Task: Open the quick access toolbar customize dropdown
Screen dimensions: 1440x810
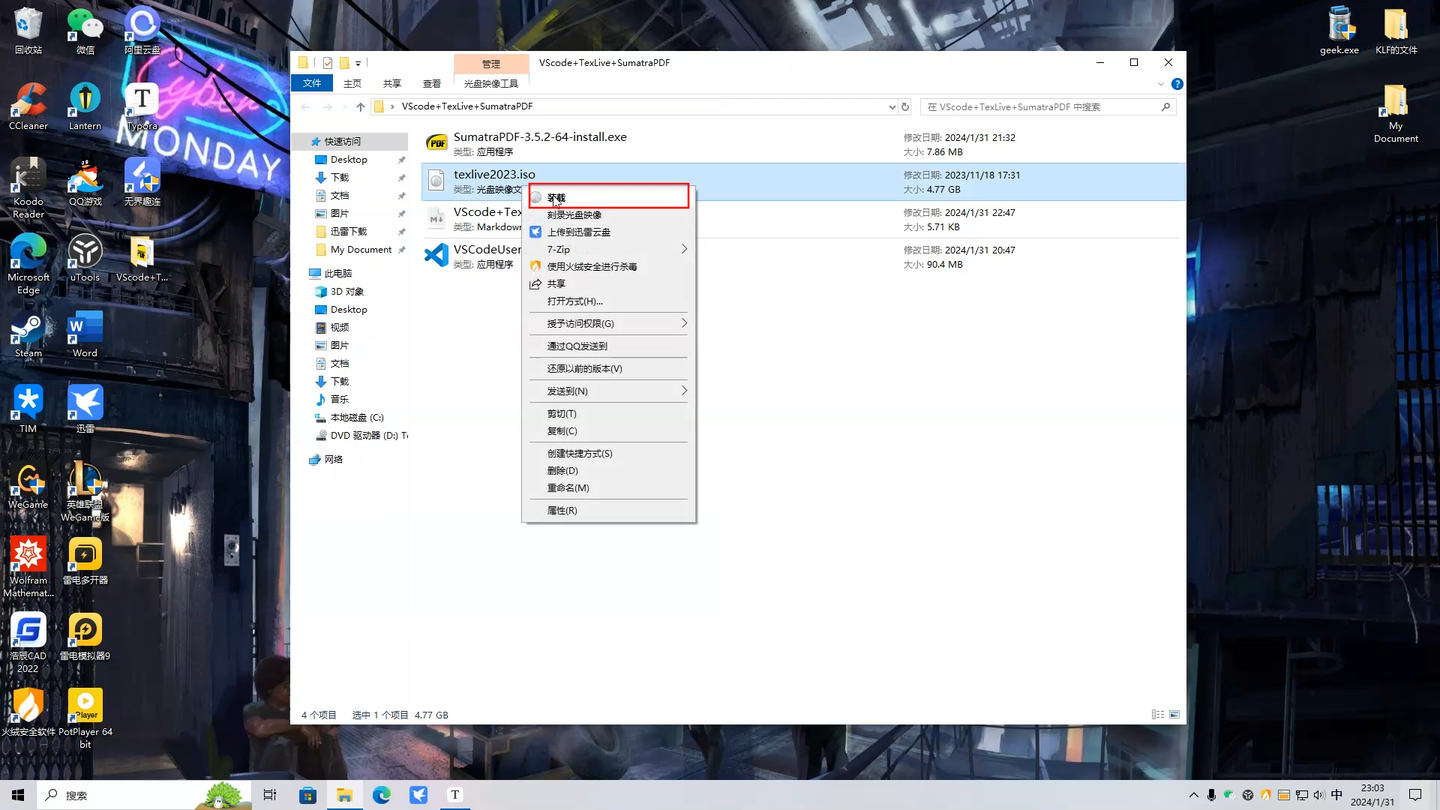Action: tap(358, 63)
